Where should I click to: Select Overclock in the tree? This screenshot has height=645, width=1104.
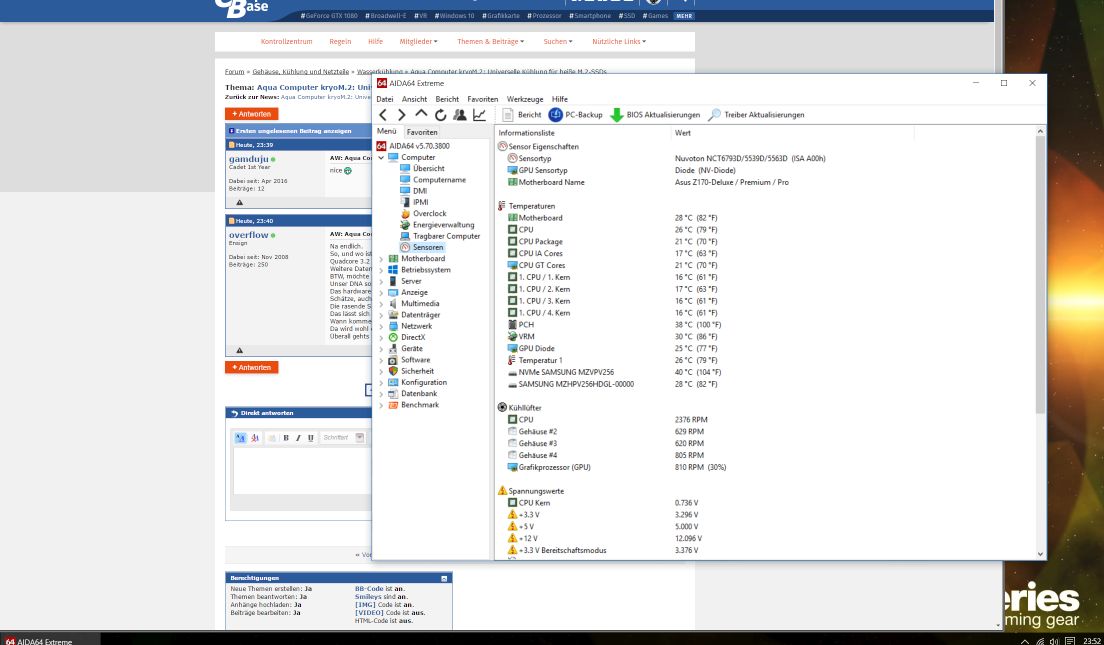click(x=429, y=214)
